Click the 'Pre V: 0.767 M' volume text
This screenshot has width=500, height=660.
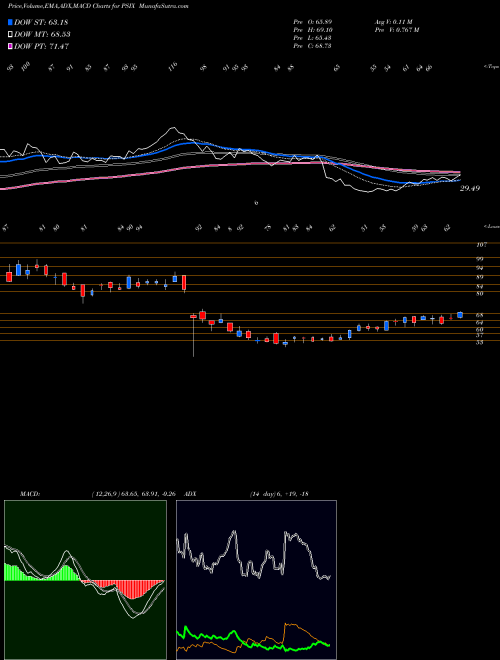point(396,30)
